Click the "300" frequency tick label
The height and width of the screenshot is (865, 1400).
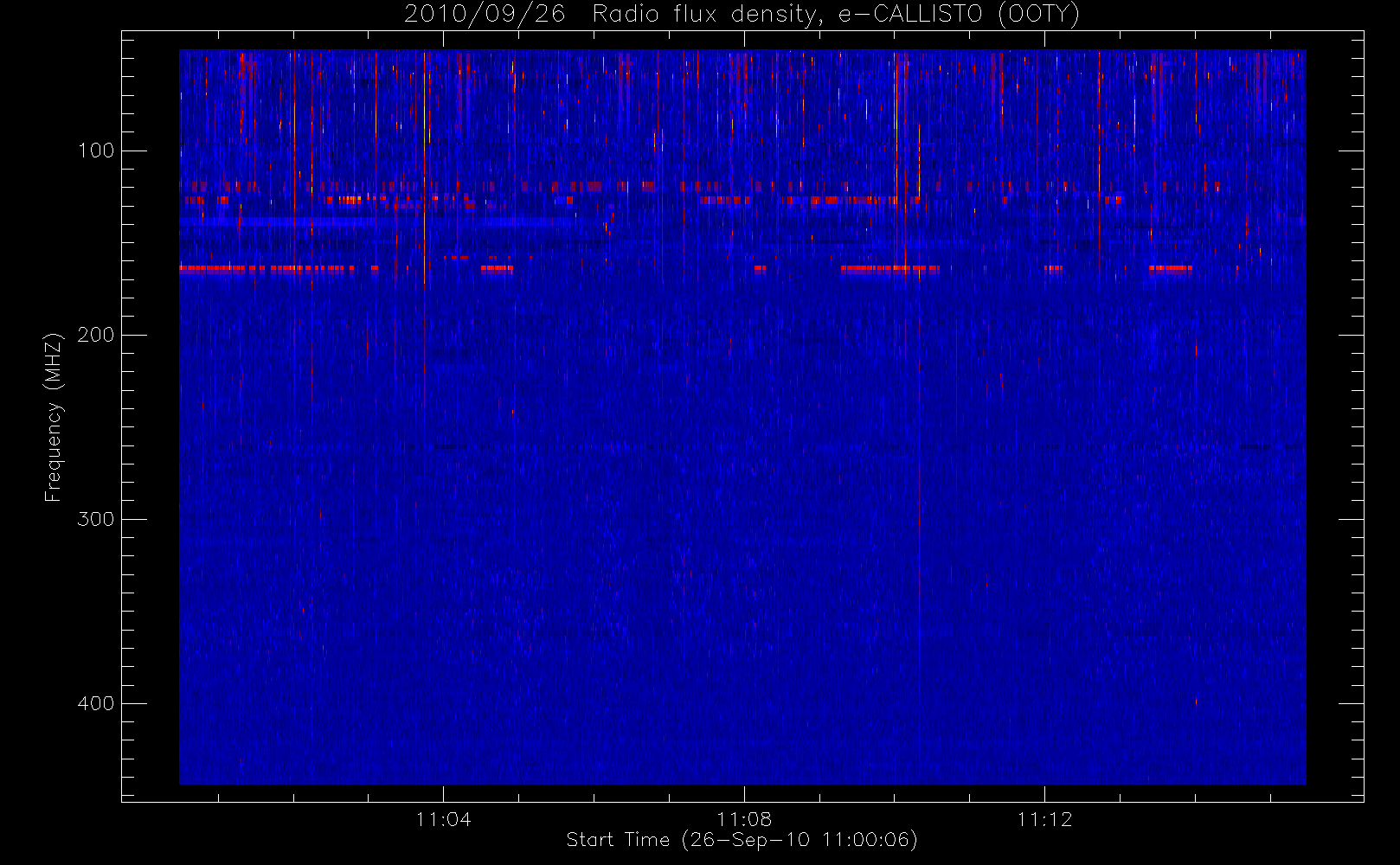coord(96,519)
